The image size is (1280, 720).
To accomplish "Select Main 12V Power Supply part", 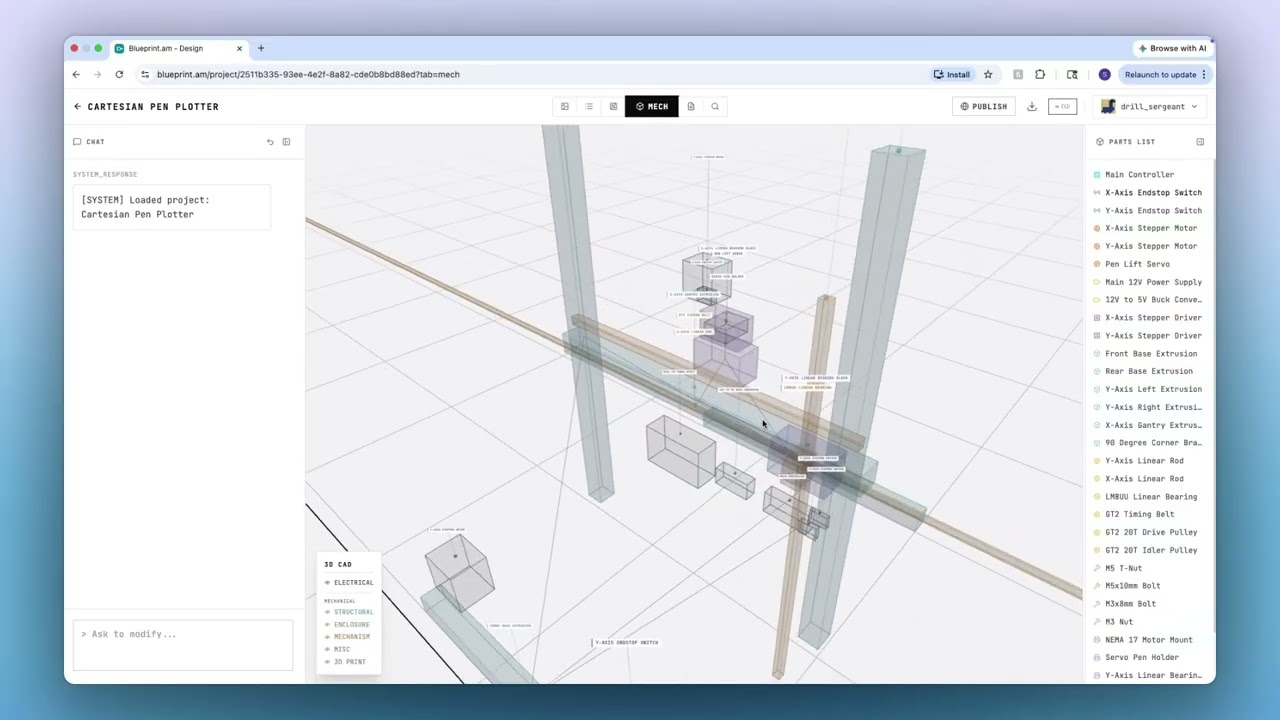I will (1153, 282).
